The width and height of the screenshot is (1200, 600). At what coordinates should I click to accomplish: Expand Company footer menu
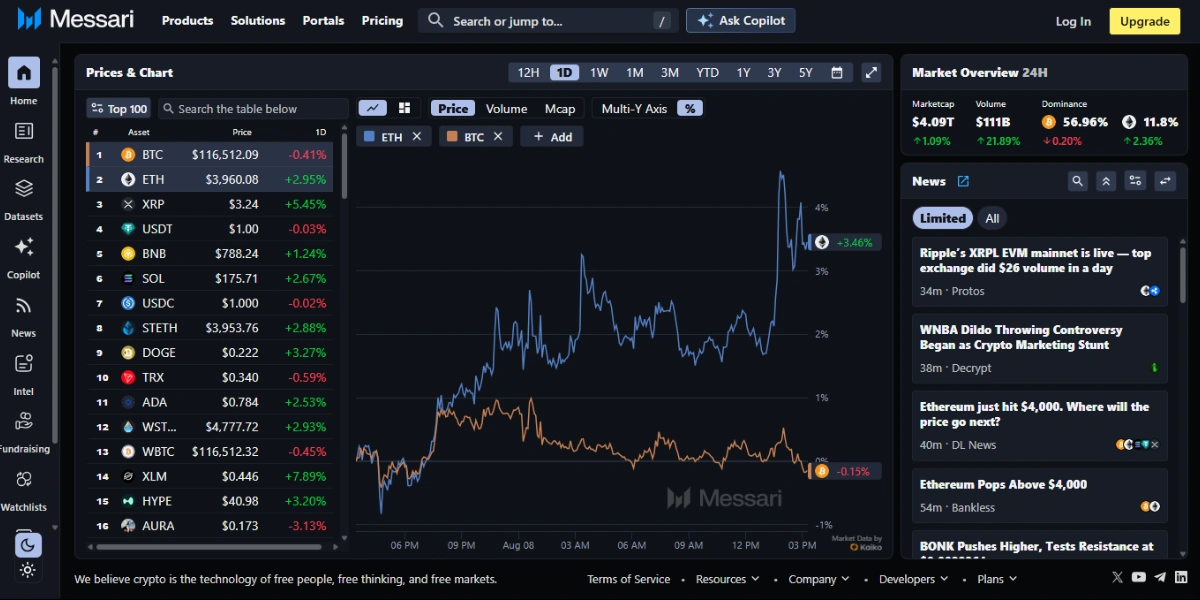[819, 579]
